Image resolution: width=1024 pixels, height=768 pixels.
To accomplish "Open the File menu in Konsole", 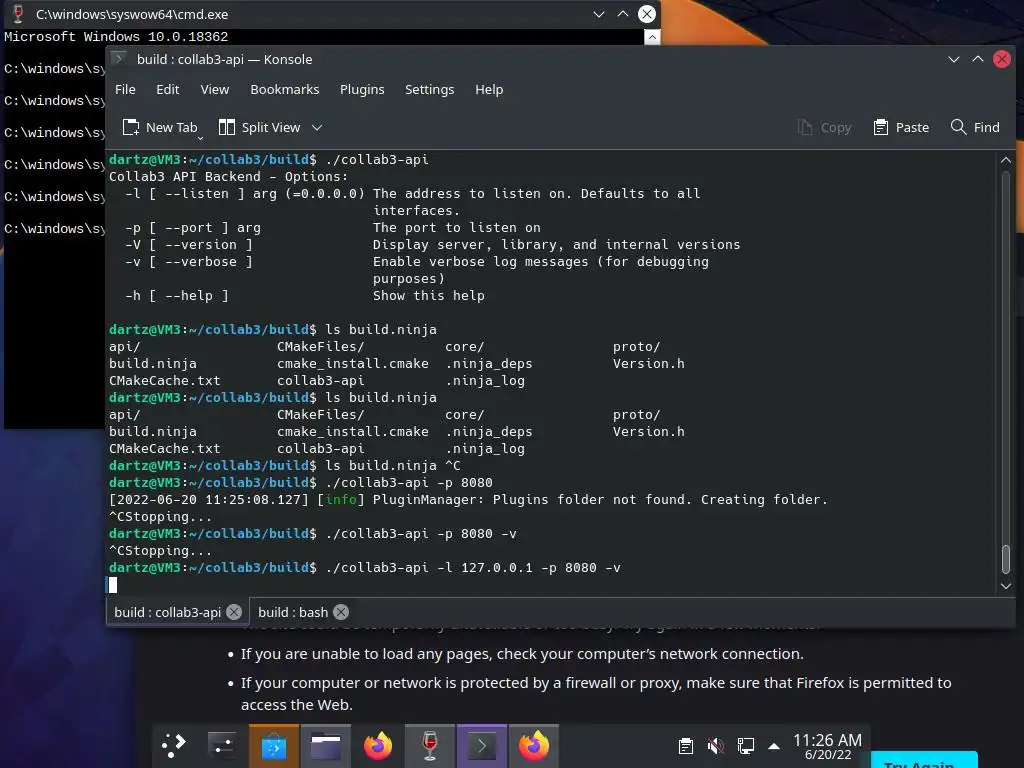I will tap(125, 89).
